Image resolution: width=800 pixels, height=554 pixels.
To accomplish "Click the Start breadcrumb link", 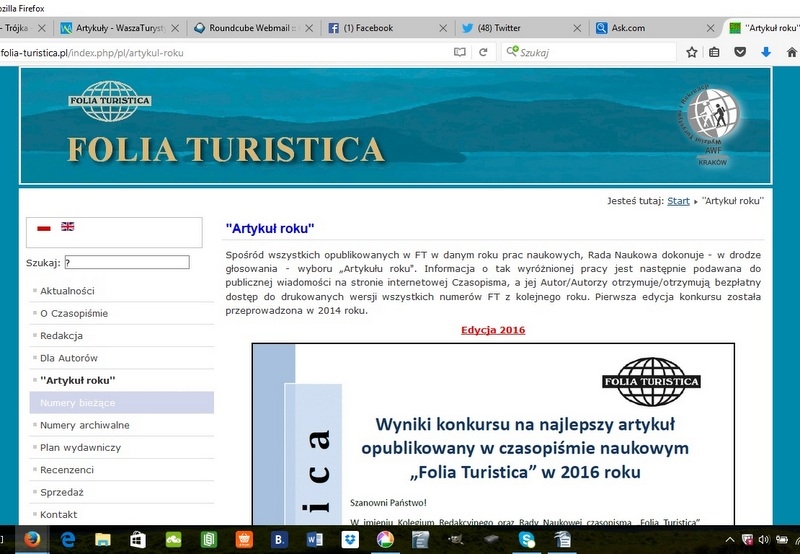I will (678, 201).
